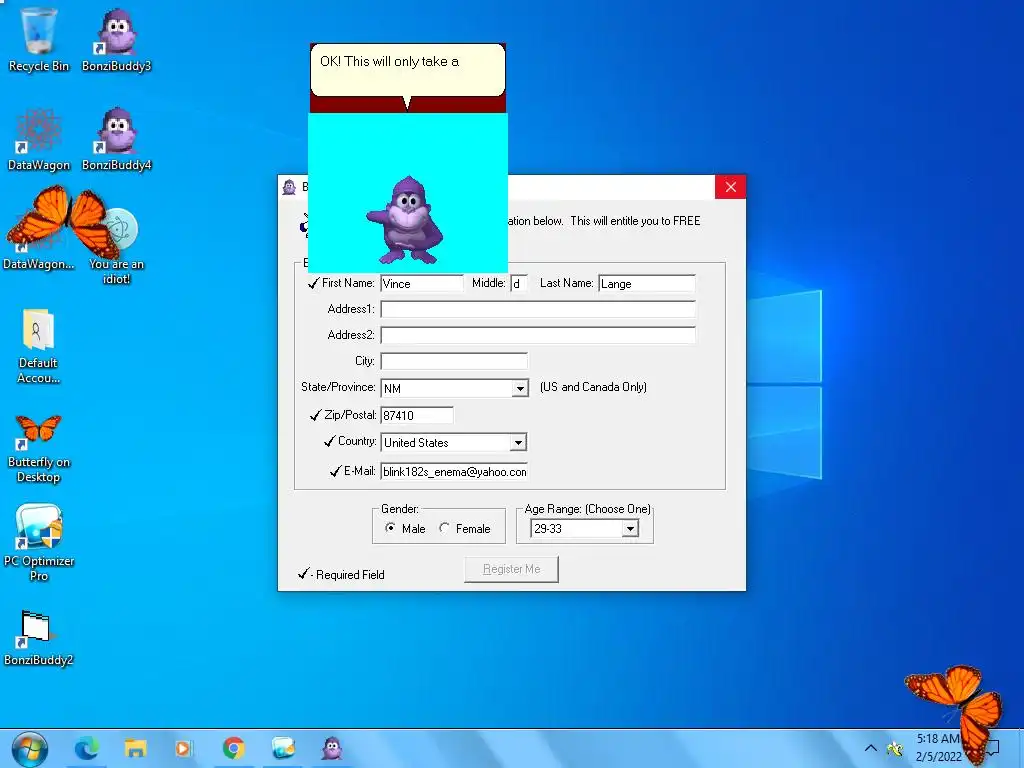This screenshot has height=768, width=1024.
Task: Select the Female gender radio button
Action: click(444, 528)
